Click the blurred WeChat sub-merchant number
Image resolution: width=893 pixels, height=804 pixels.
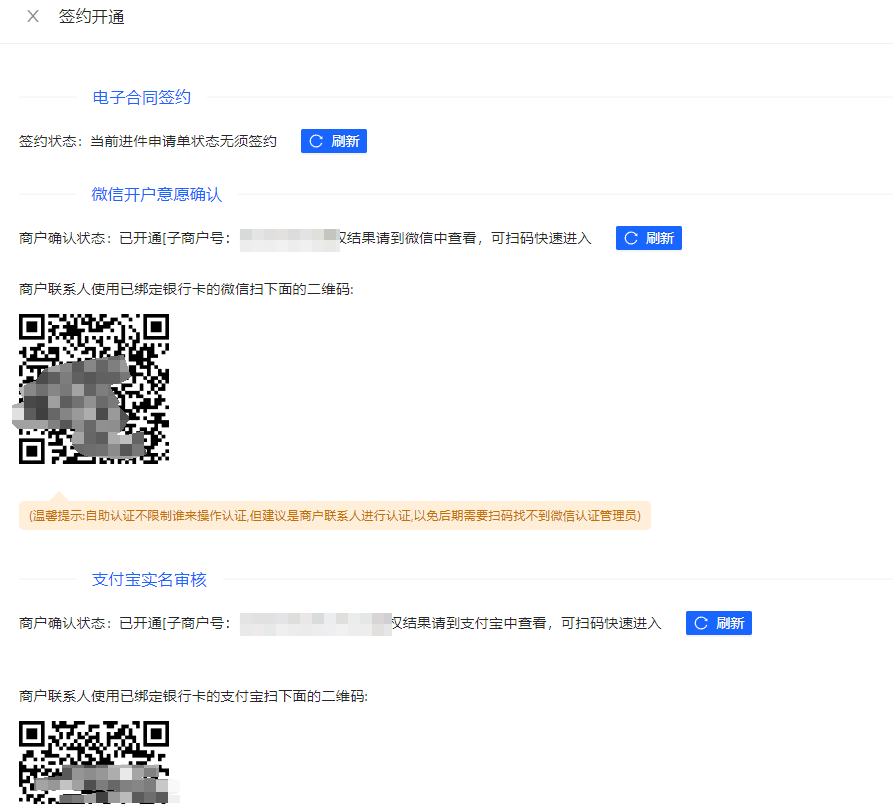(290, 238)
